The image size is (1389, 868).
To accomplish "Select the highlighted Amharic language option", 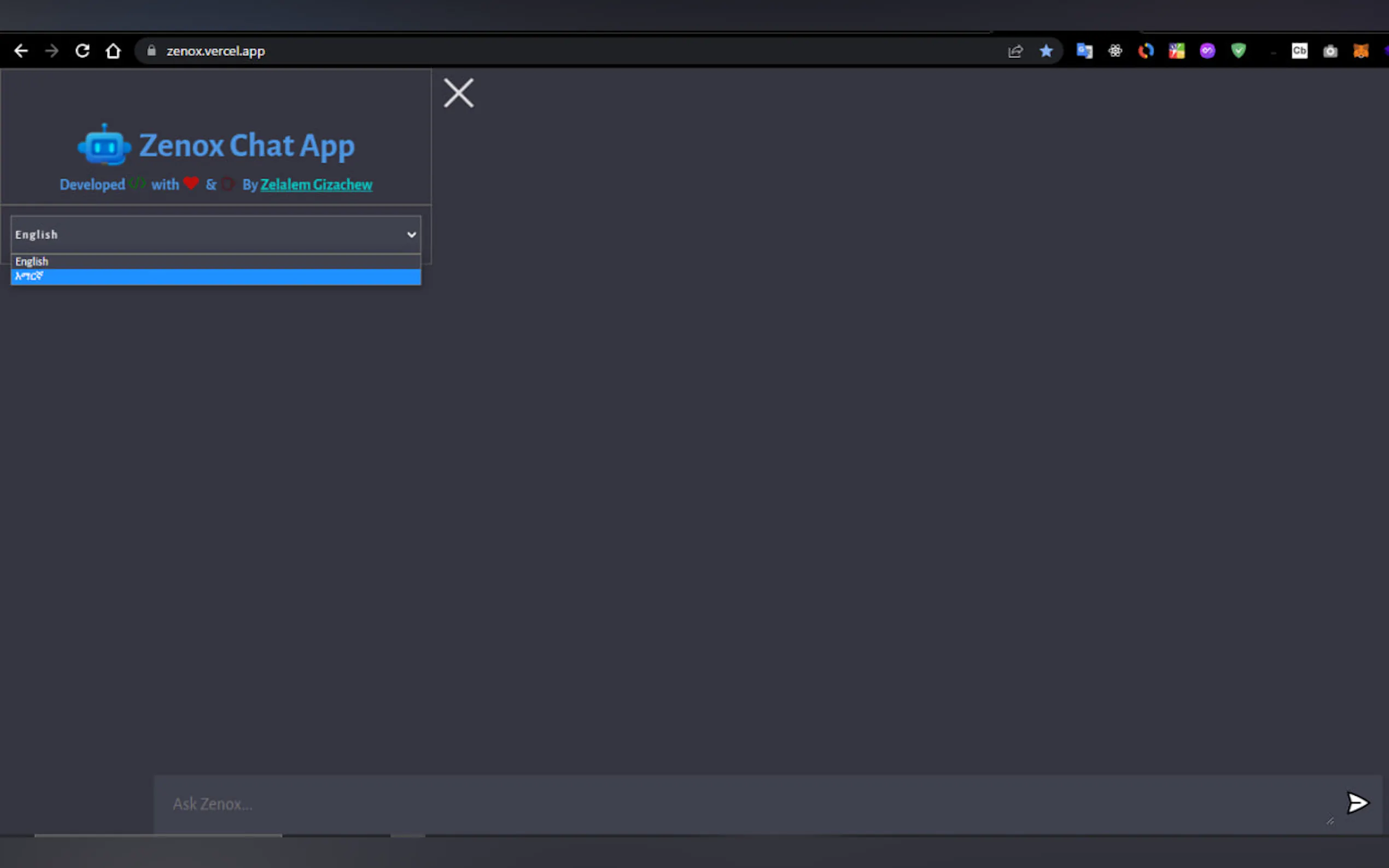I will (215, 277).
